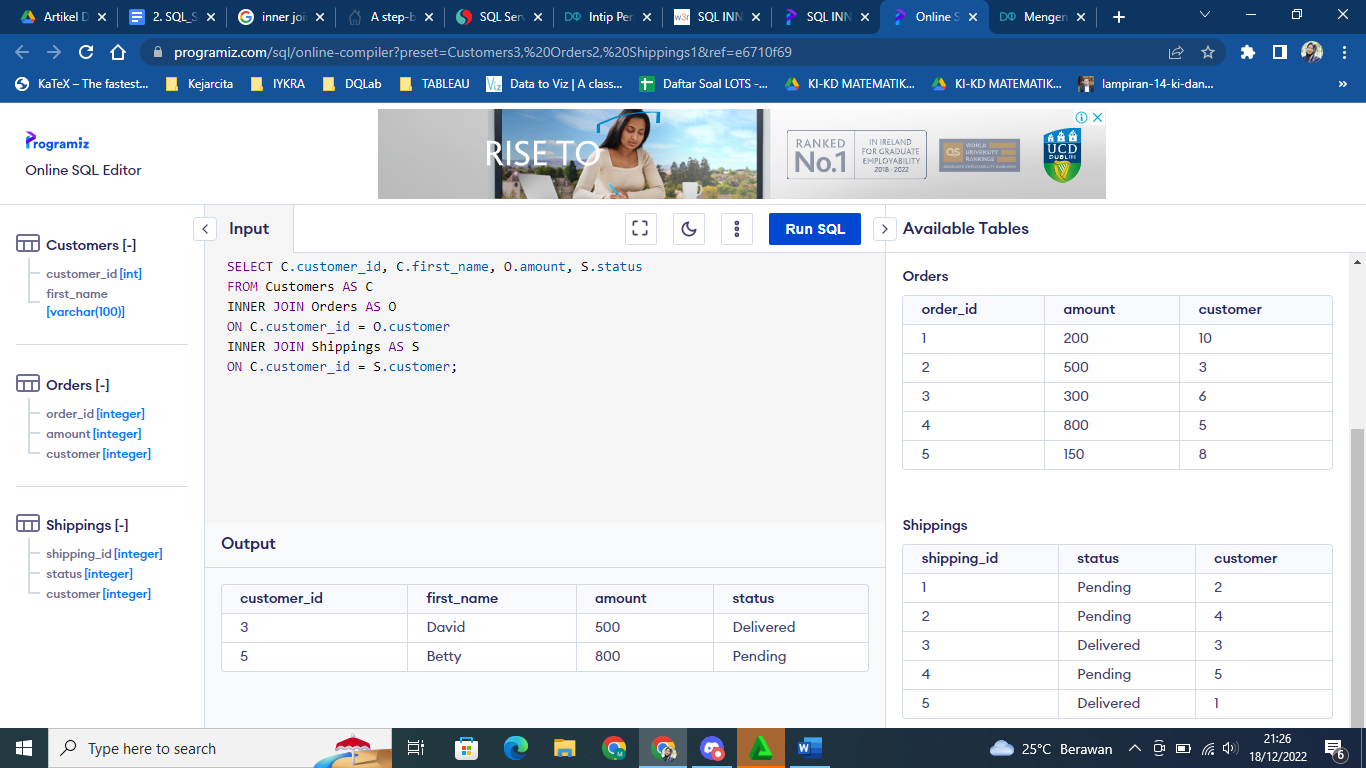Screen dimensions: 1366x768
Task: Click the address bar URL
Action: click(484, 52)
